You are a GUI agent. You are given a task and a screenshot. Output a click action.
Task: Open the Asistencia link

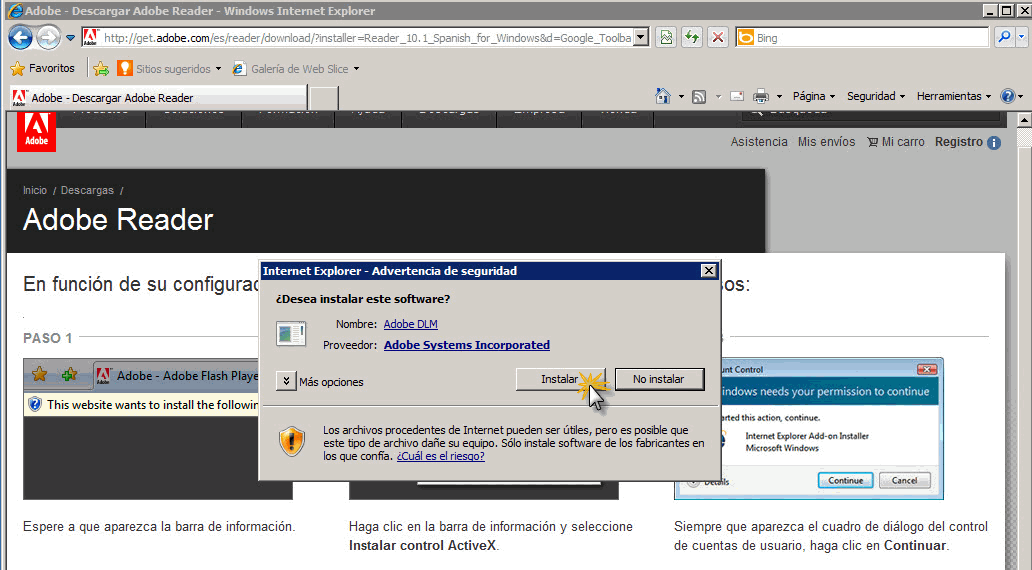pyautogui.click(x=759, y=142)
